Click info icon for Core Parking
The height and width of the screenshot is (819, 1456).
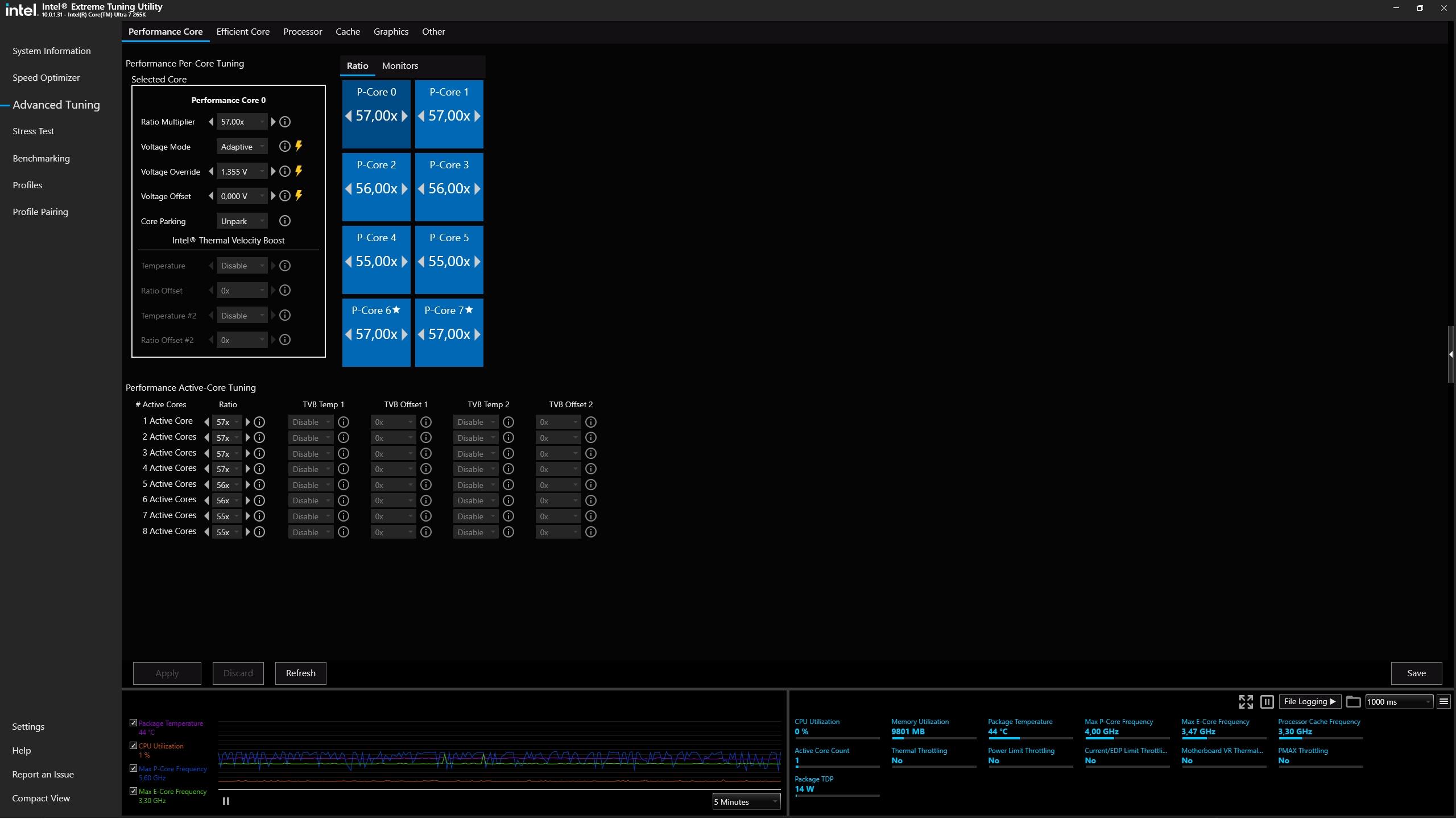pos(285,221)
